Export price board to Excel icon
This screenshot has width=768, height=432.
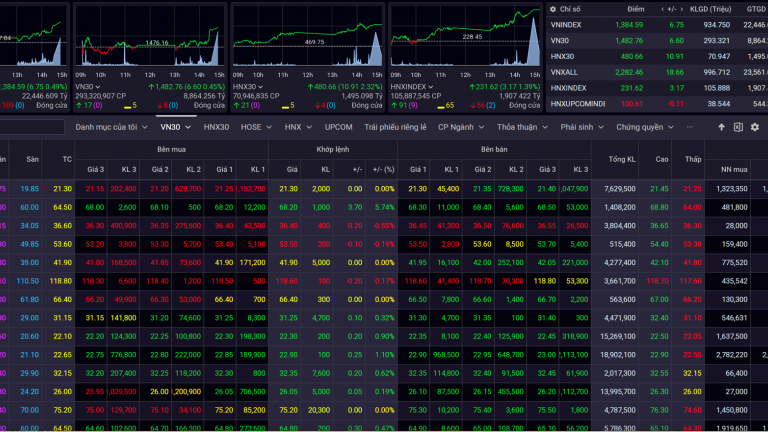(x=738, y=127)
